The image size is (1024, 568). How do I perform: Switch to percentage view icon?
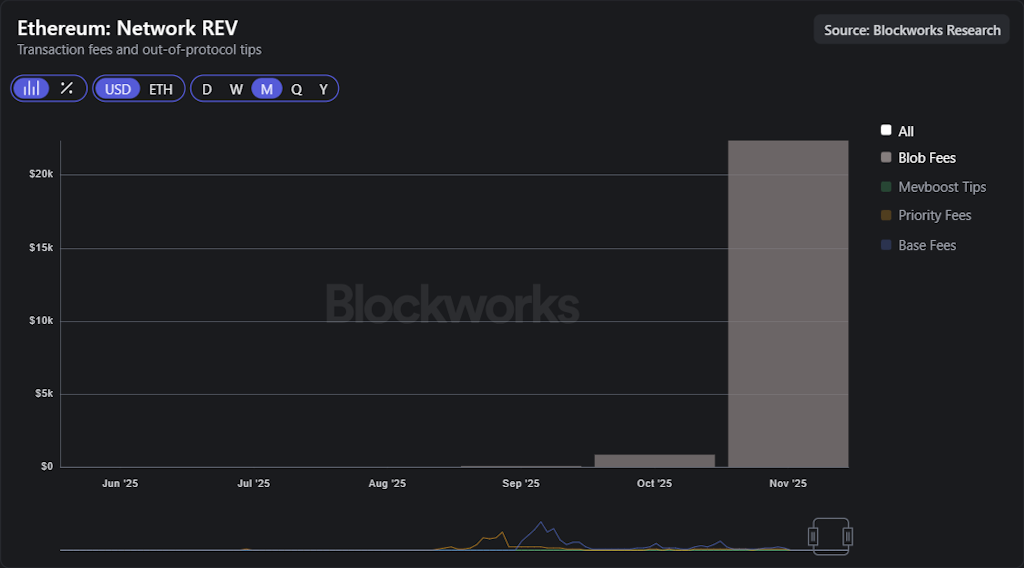[67, 89]
